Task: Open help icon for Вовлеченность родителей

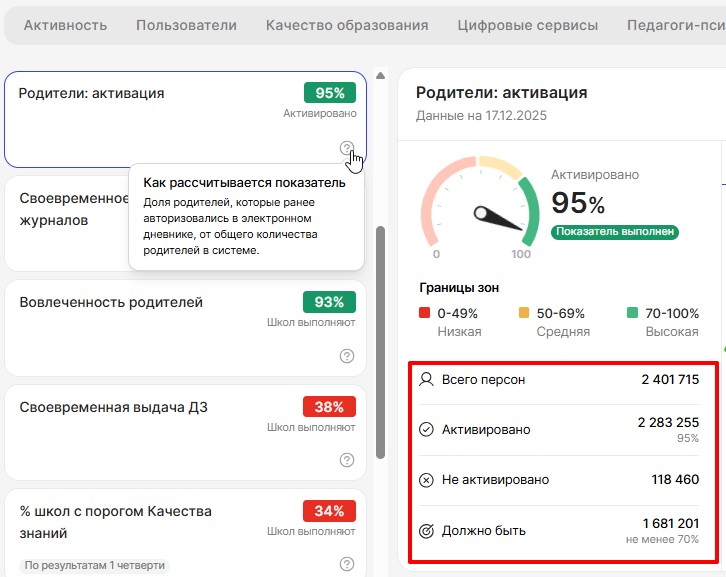Action: click(x=347, y=356)
